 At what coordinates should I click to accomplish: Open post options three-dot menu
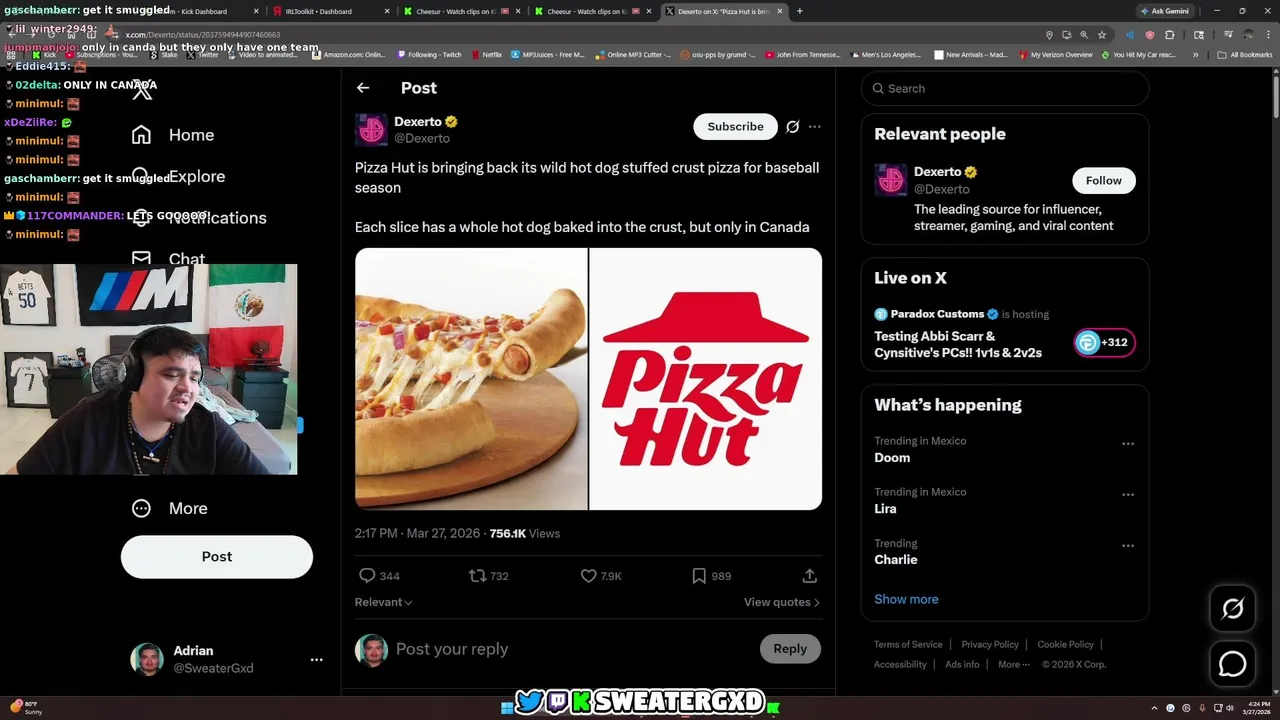point(815,127)
